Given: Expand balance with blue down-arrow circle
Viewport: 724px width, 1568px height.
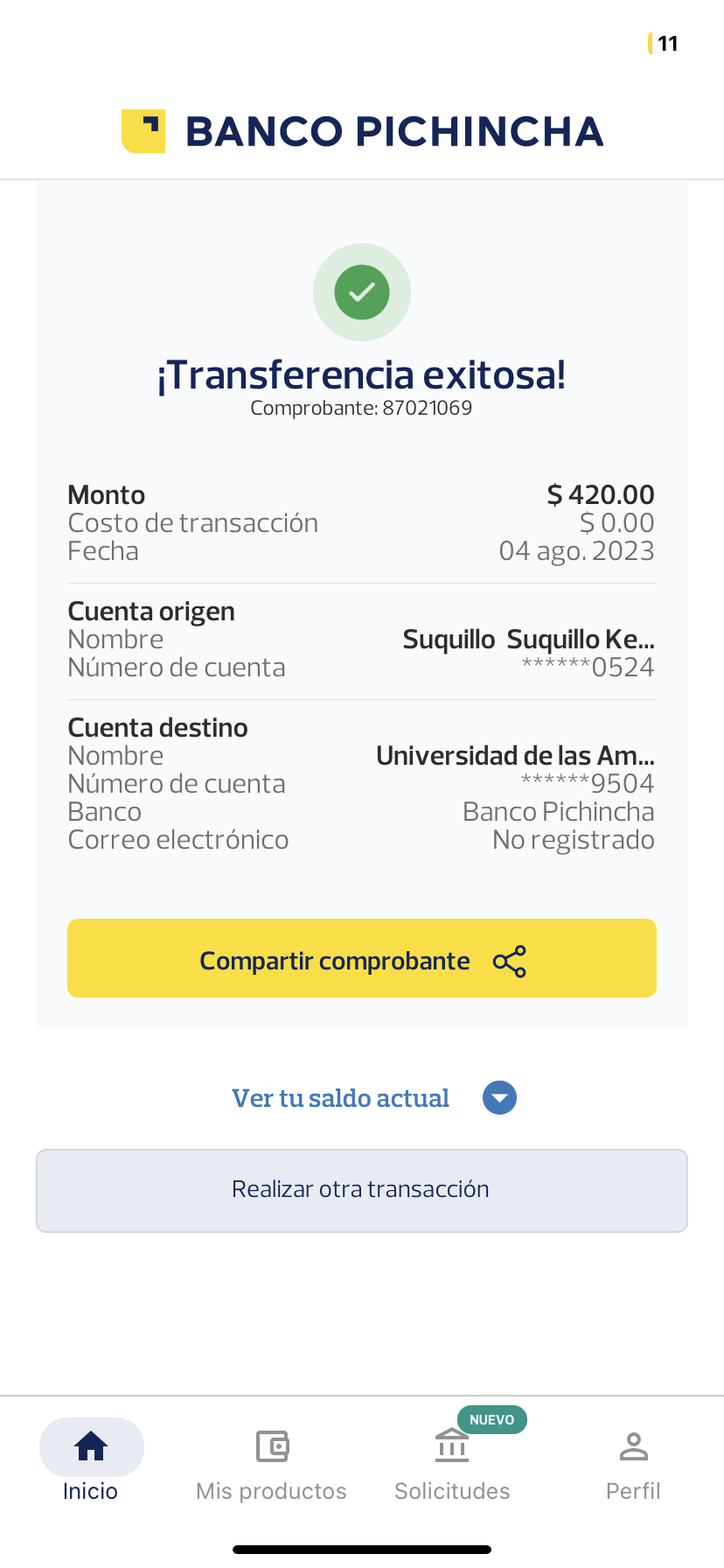Looking at the screenshot, I should pyautogui.click(x=499, y=1098).
